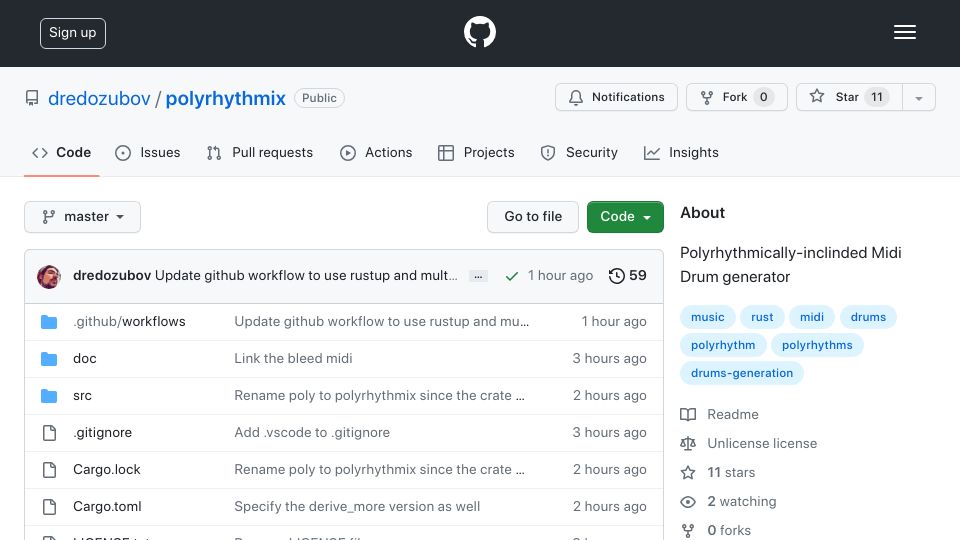The image size is (960, 540).
Task: Open the hamburger navigation menu
Action: pyautogui.click(x=904, y=32)
